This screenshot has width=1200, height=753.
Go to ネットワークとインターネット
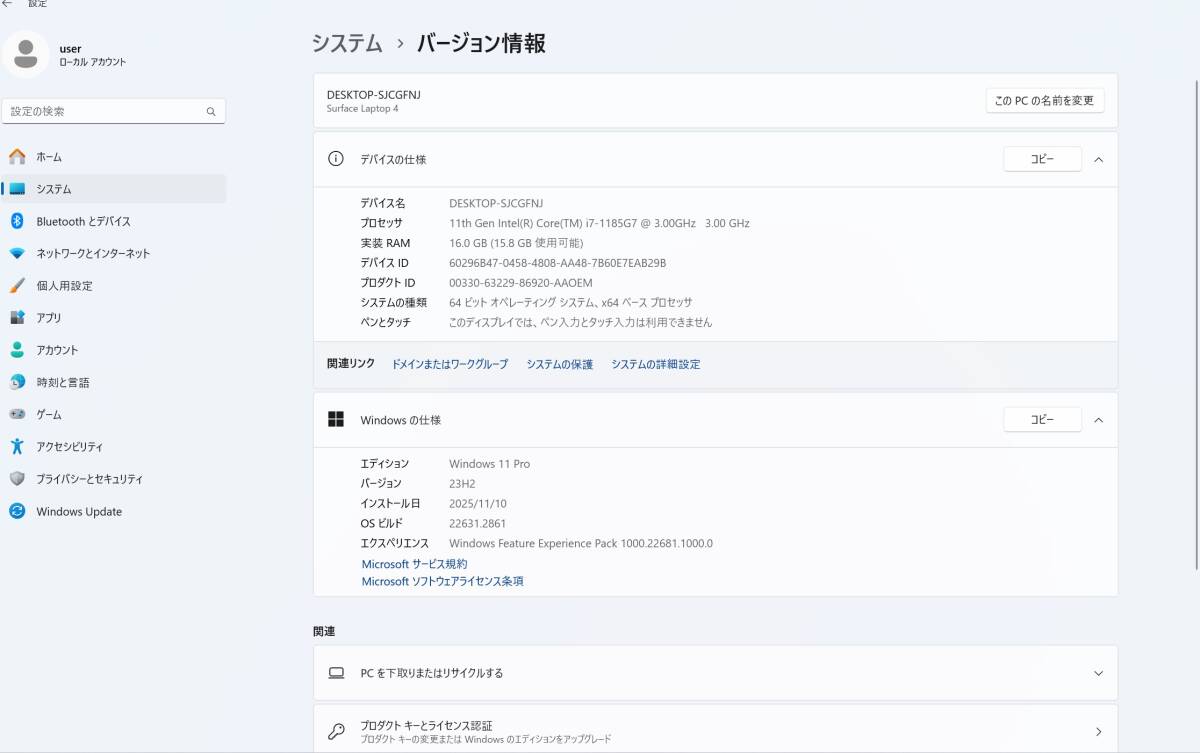coord(114,254)
